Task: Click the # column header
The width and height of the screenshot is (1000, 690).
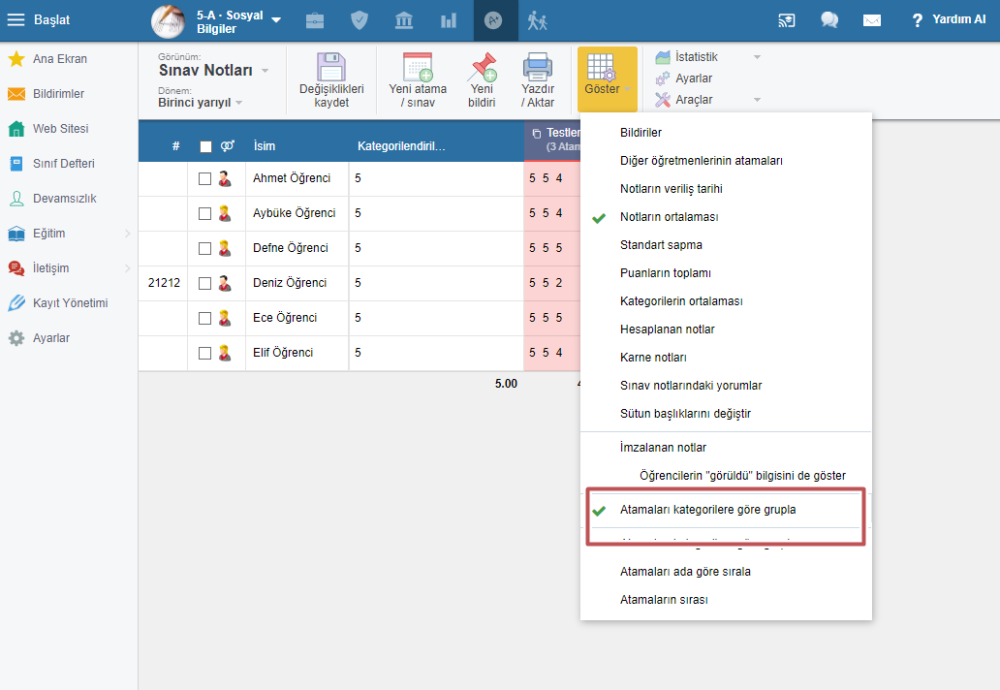Action: [176, 147]
